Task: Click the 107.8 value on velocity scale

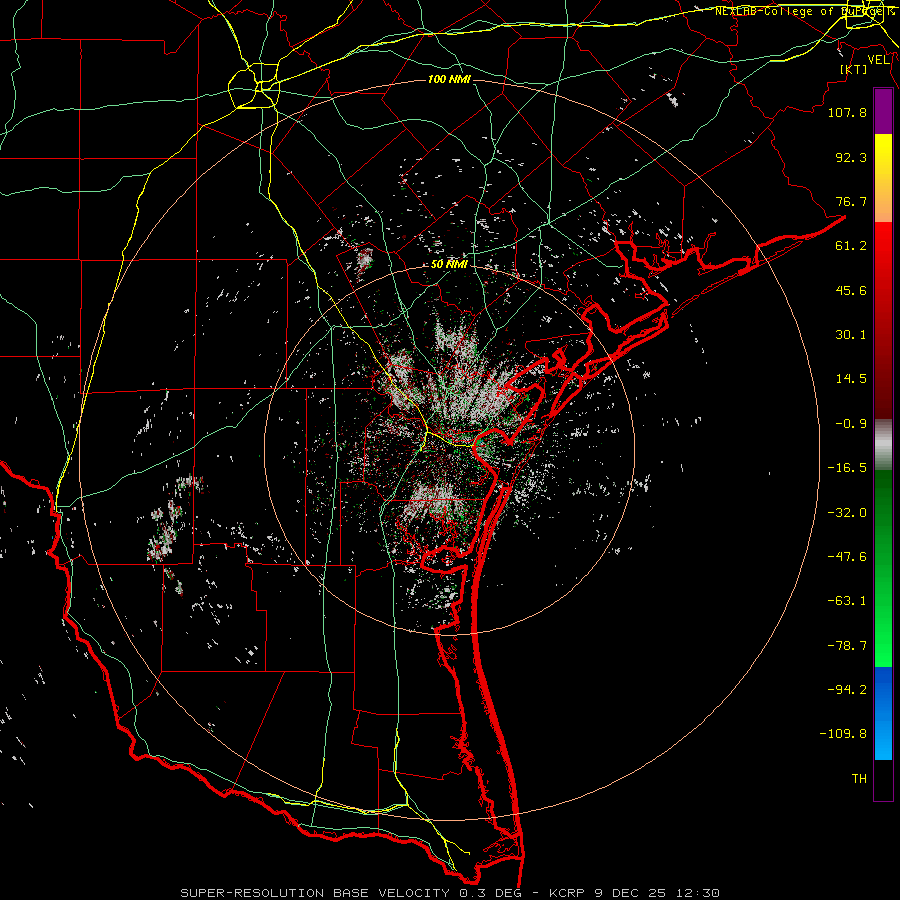Action: tap(847, 112)
